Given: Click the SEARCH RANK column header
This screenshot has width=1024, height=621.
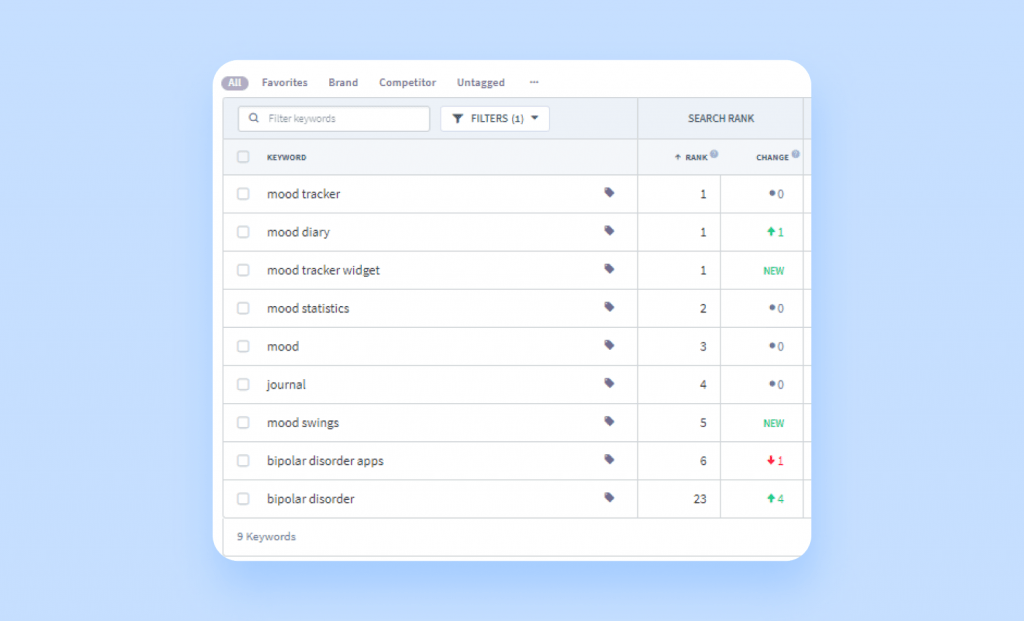Looking at the screenshot, I should 720,118.
